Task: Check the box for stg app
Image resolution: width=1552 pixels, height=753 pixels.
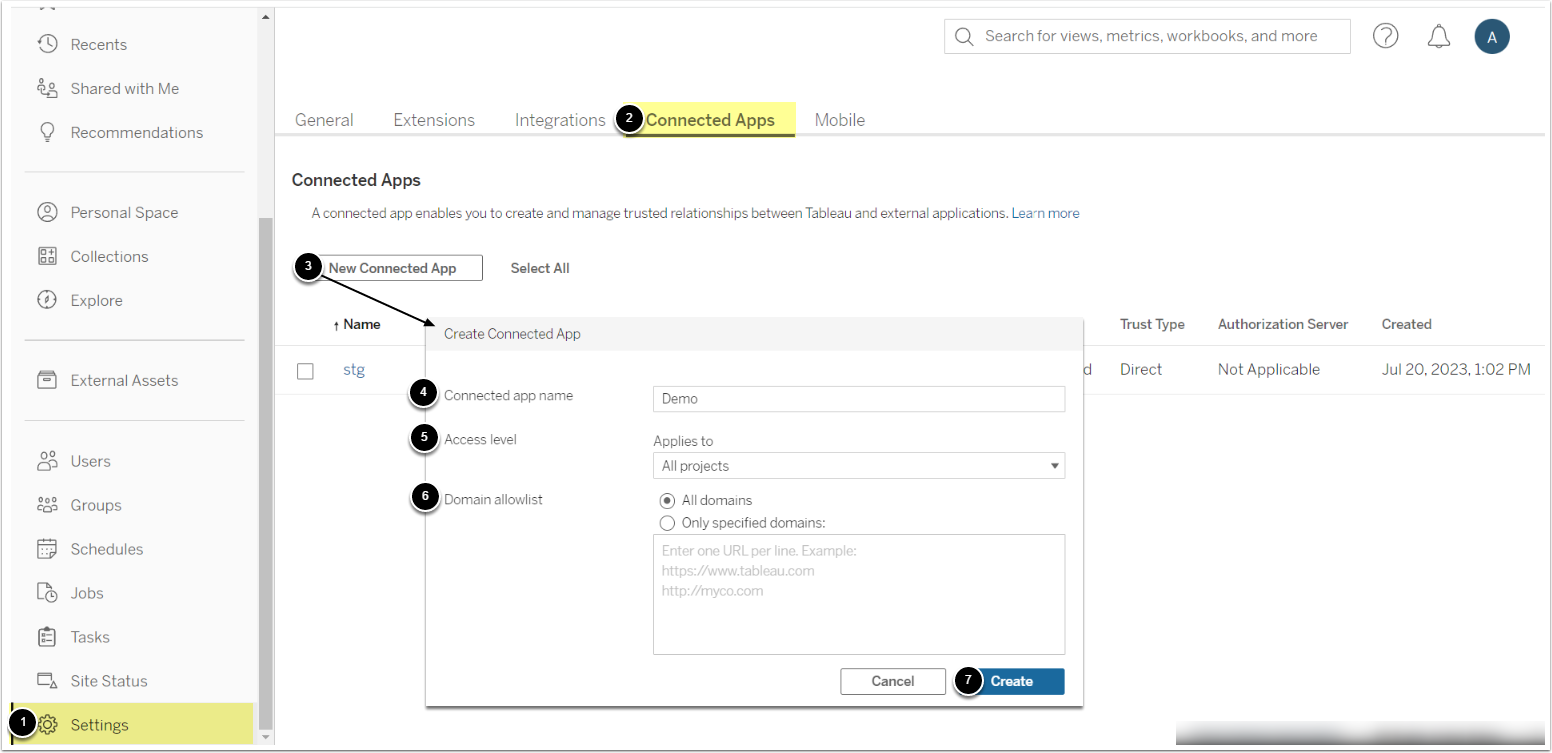Action: tap(305, 371)
